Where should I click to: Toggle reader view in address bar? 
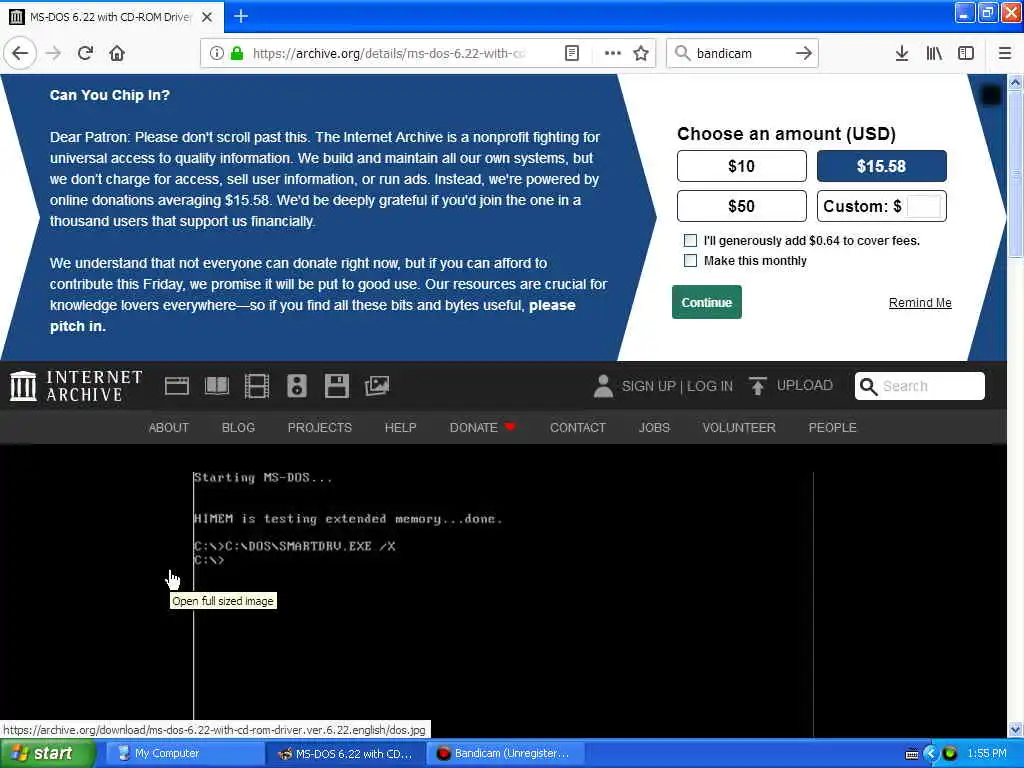pos(571,53)
